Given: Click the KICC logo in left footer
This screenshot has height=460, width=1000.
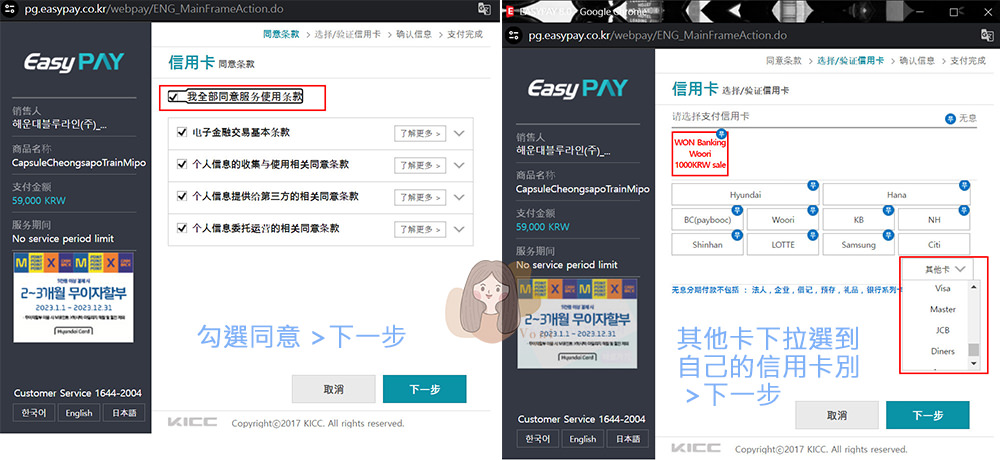Looking at the screenshot, I should [x=192, y=422].
